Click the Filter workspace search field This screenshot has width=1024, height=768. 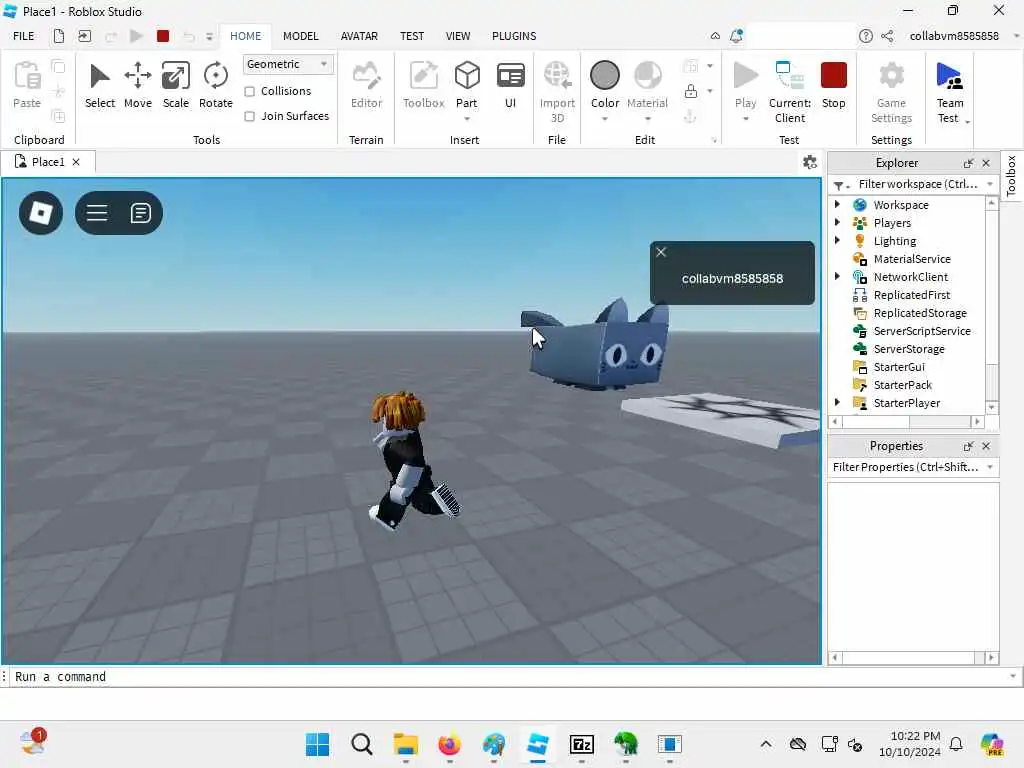918,184
